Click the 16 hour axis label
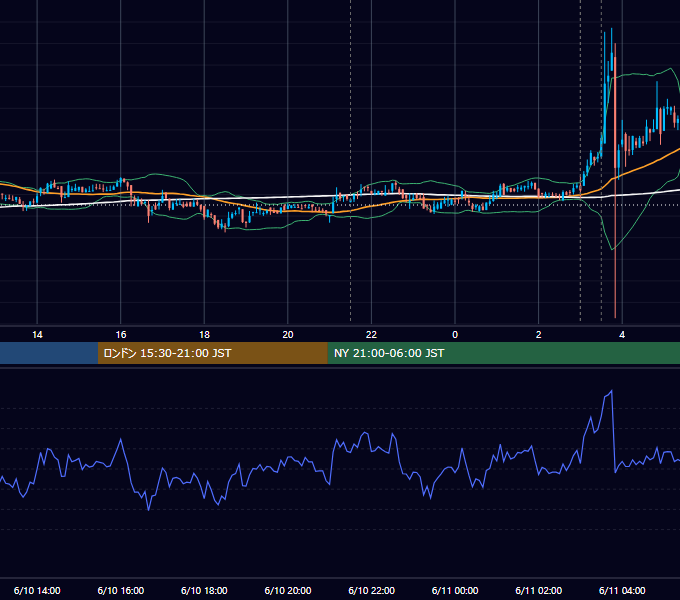Image resolution: width=680 pixels, height=600 pixels. point(121,335)
